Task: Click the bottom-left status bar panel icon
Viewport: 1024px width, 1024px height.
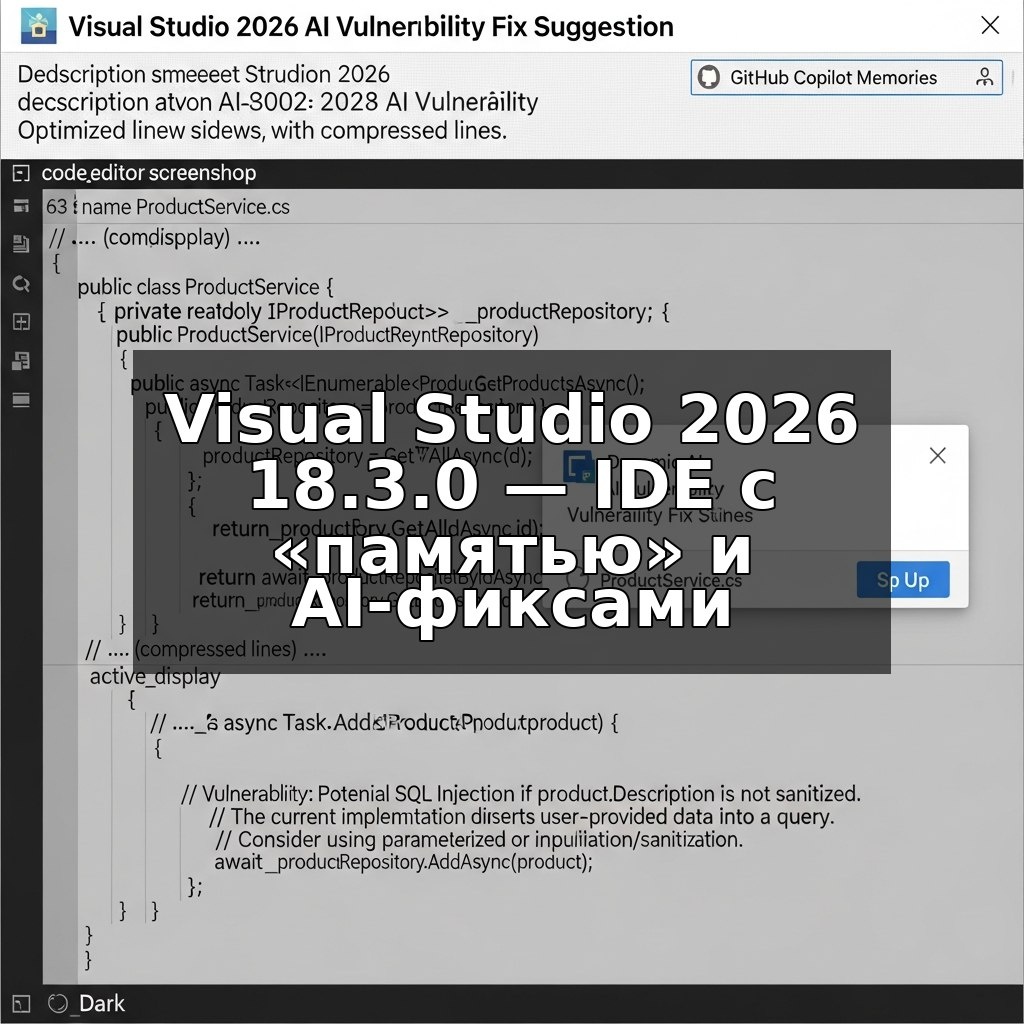Action: [x=21, y=1003]
